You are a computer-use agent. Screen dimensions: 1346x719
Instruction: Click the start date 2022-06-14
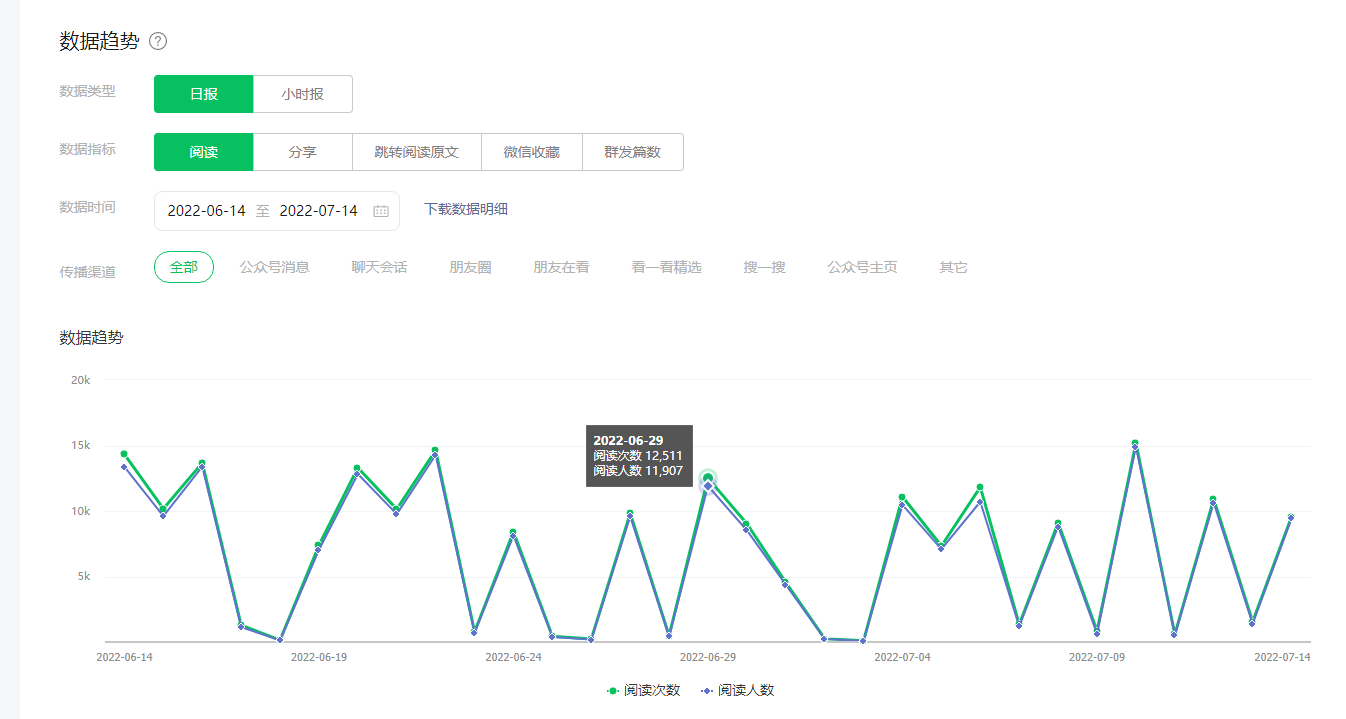tap(206, 211)
